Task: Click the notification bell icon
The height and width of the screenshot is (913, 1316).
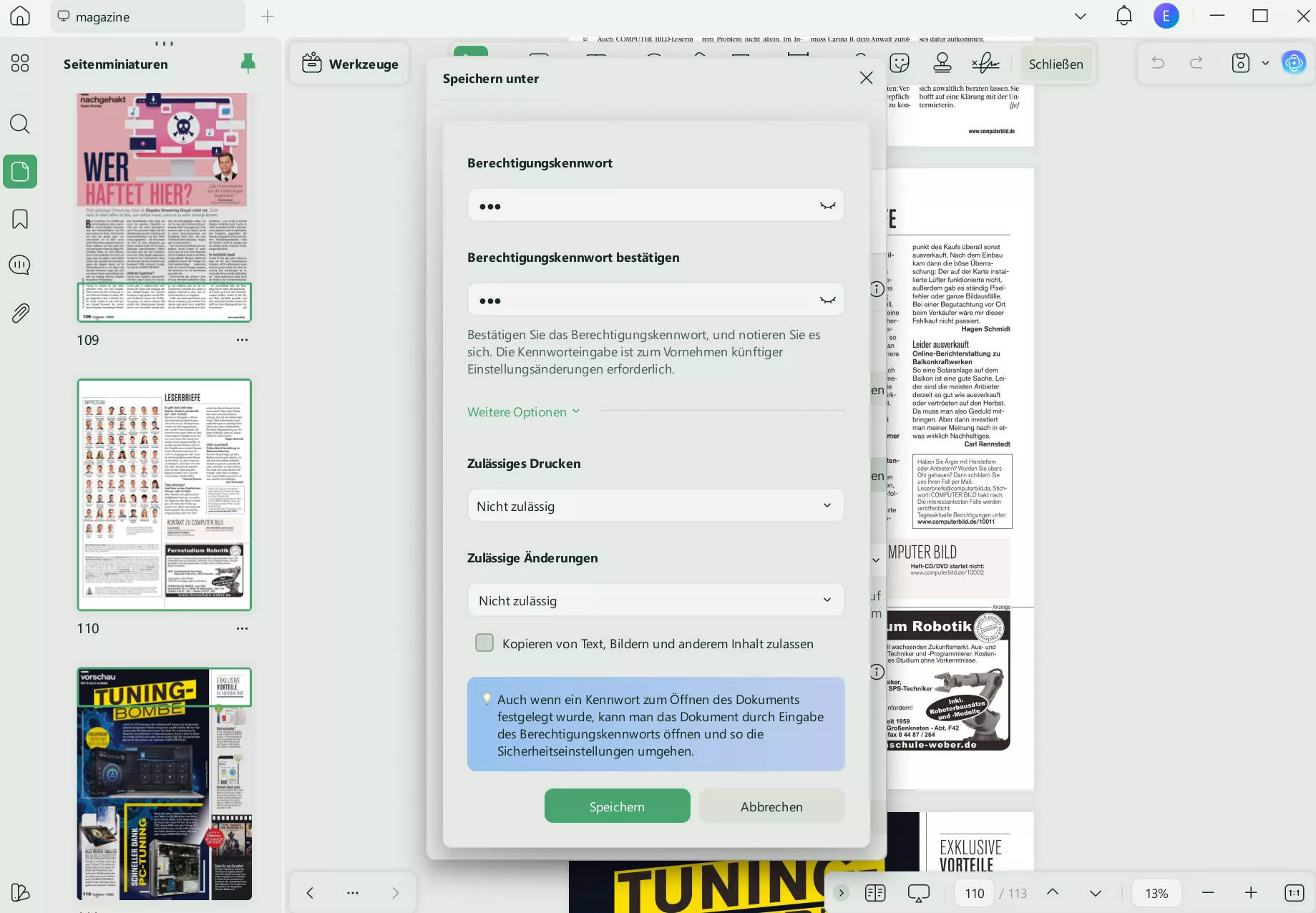Action: 1124,16
